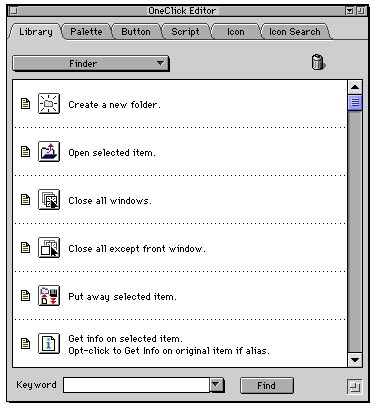Screen dimensions: 376x409
Task: Click the trash can icon
Action: [x=318, y=62]
